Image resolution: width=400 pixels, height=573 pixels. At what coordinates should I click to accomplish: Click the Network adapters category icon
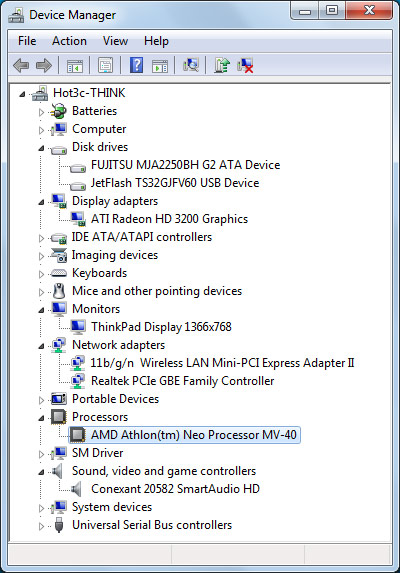pyautogui.click(x=59, y=345)
